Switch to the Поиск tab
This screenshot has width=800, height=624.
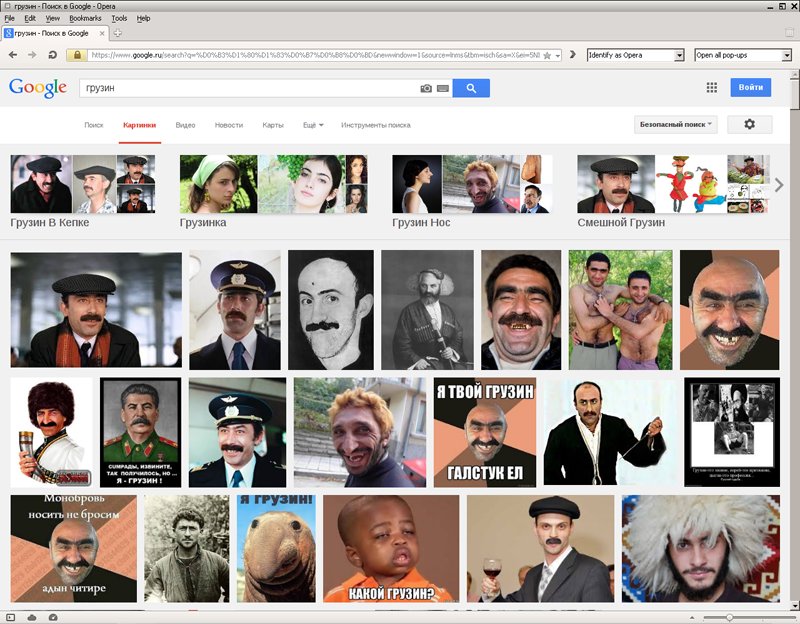[x=94, y=125]
